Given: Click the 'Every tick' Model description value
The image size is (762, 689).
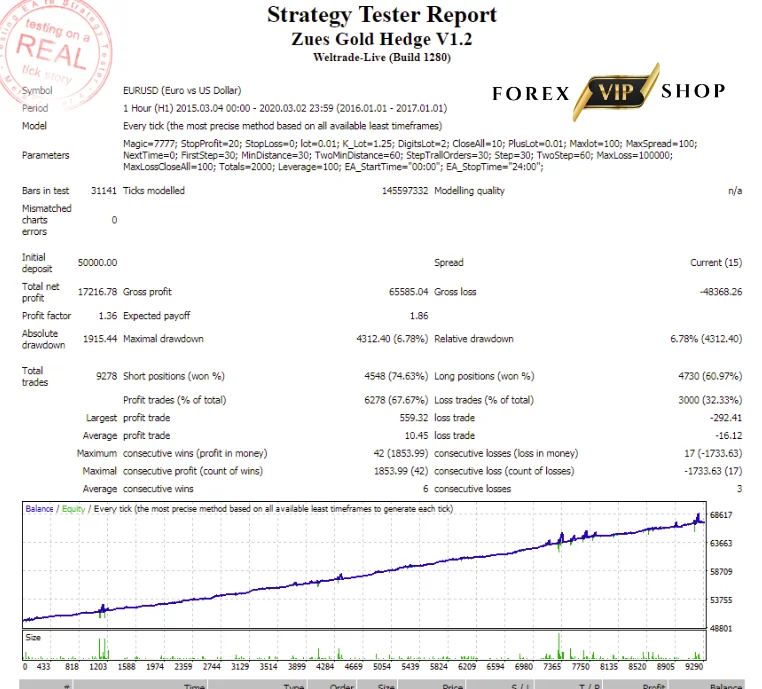Looking at the screenshot, I should [282, 126].
